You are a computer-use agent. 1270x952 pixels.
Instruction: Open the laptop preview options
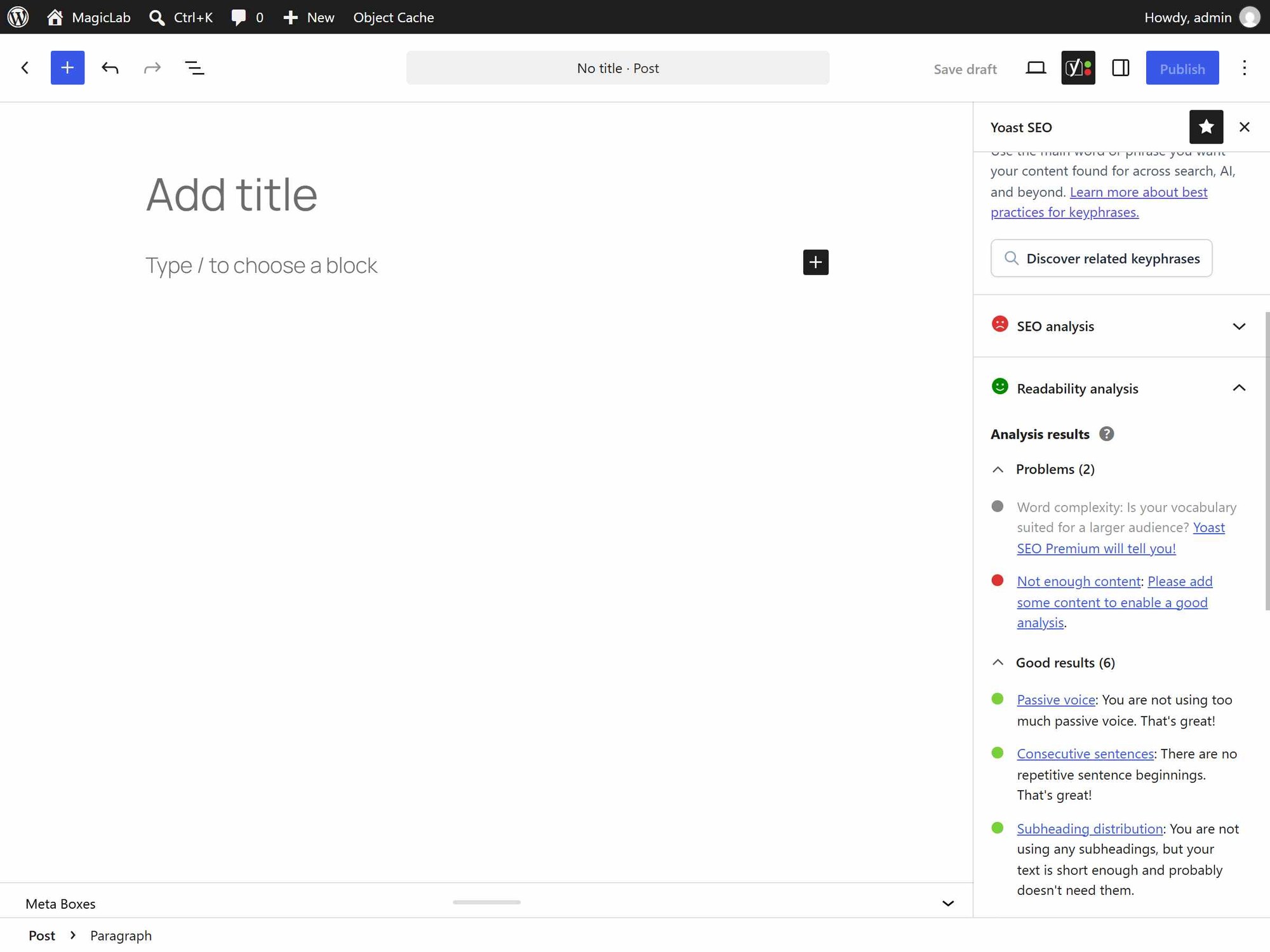(x=1036, y=68)
